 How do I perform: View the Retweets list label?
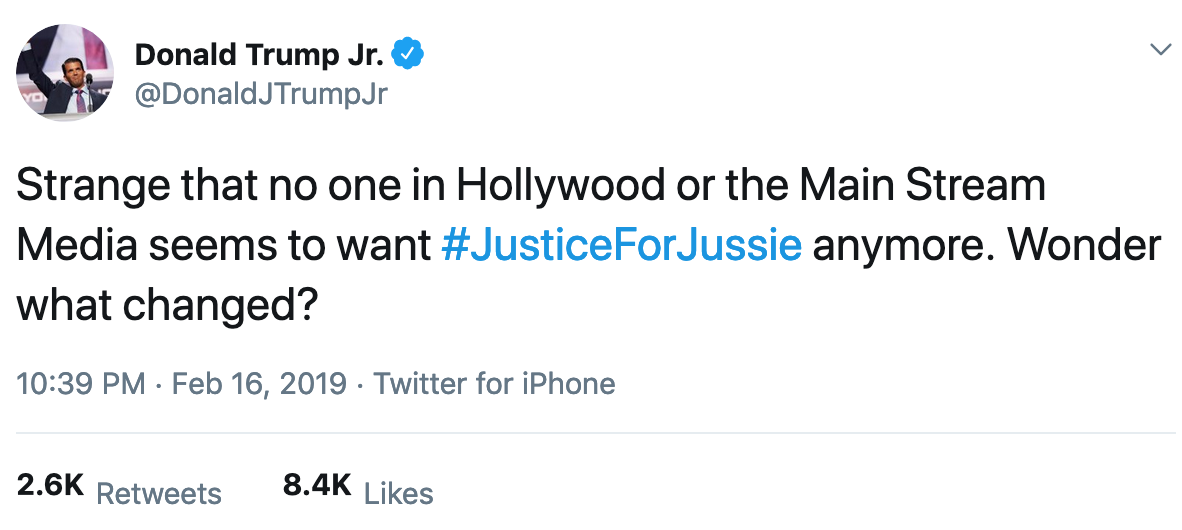[158, 493]
